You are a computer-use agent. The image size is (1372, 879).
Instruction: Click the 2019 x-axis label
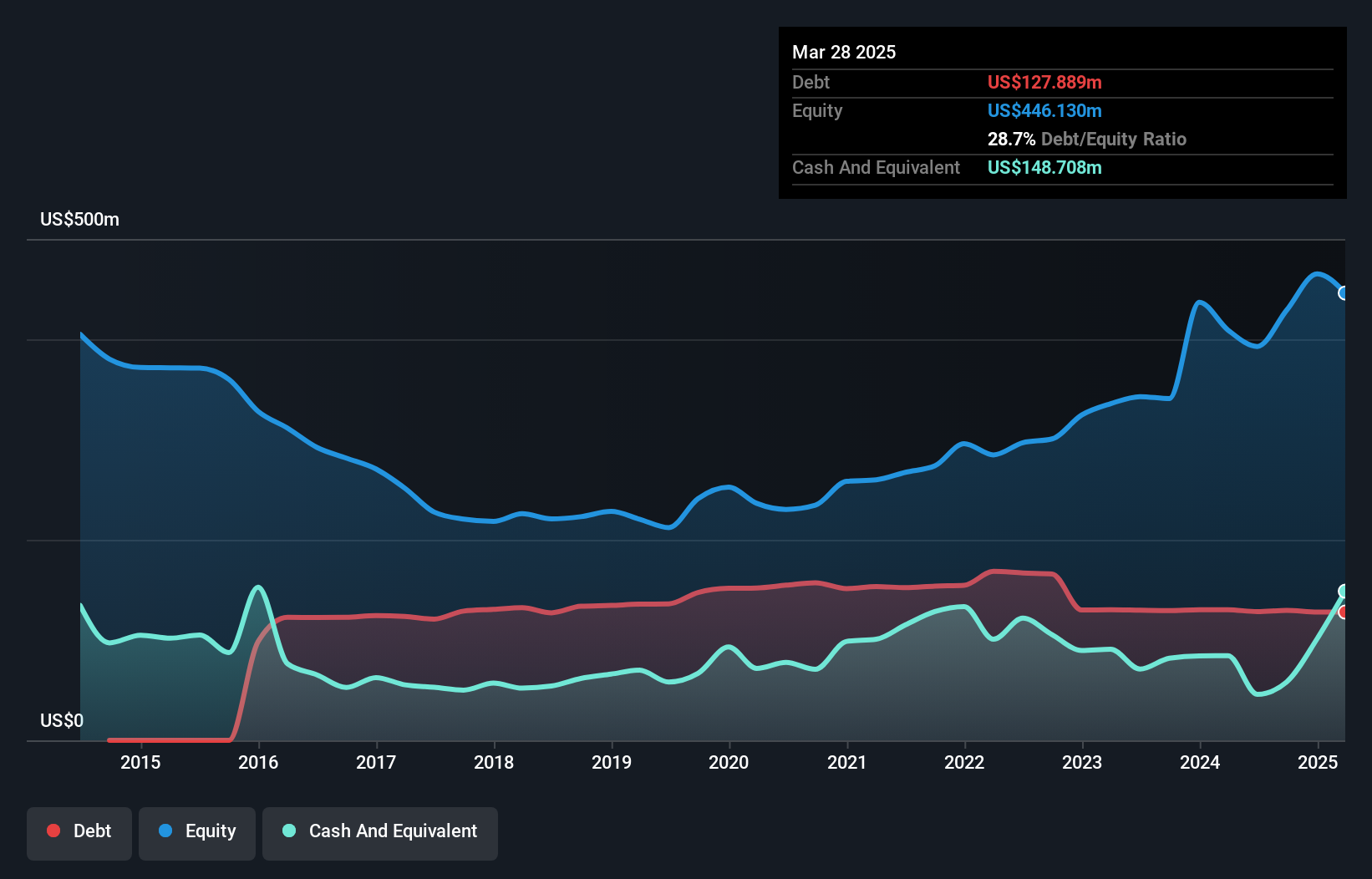(x=612, y=762)
